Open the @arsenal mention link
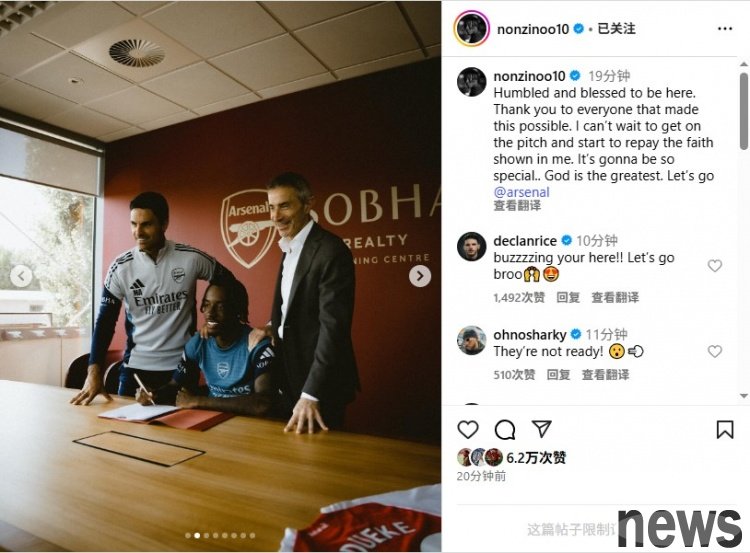Viewport: 750px width, 553px height. [x=521, y=192]
